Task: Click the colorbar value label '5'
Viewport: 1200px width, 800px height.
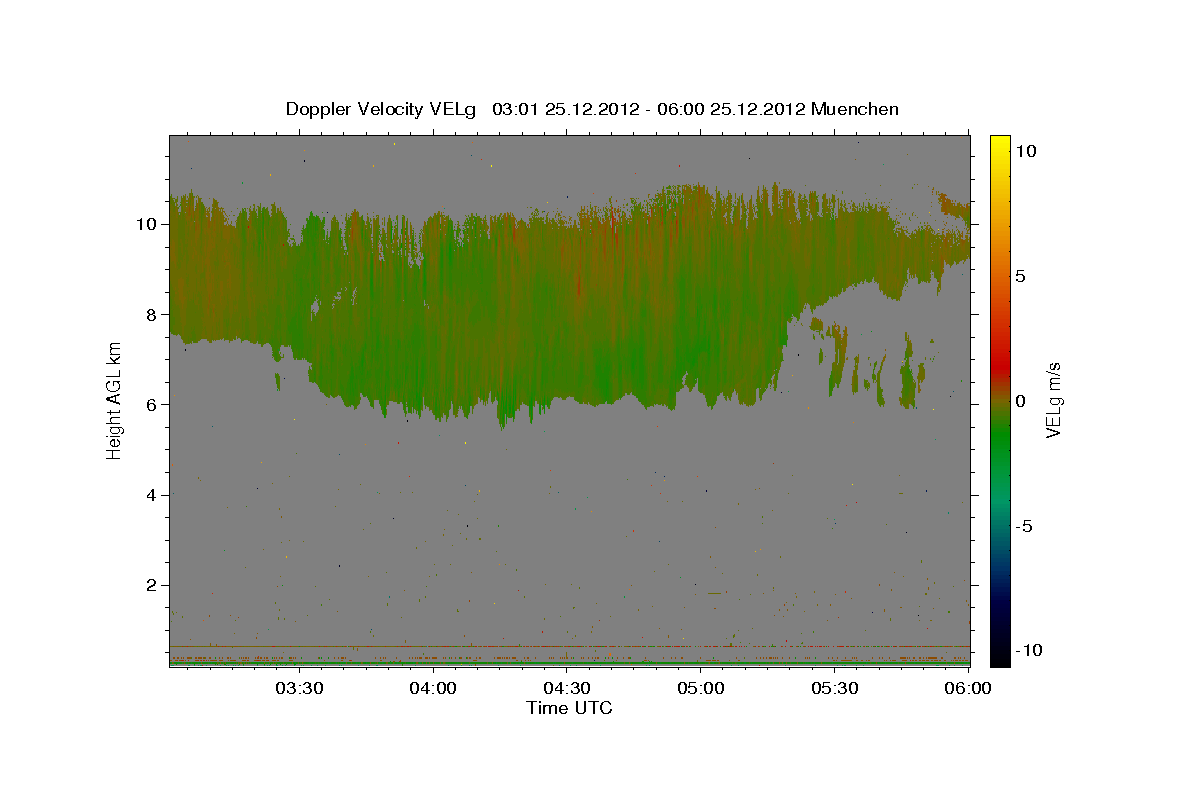Action: pyautogui.click(x=1021, y=276)
